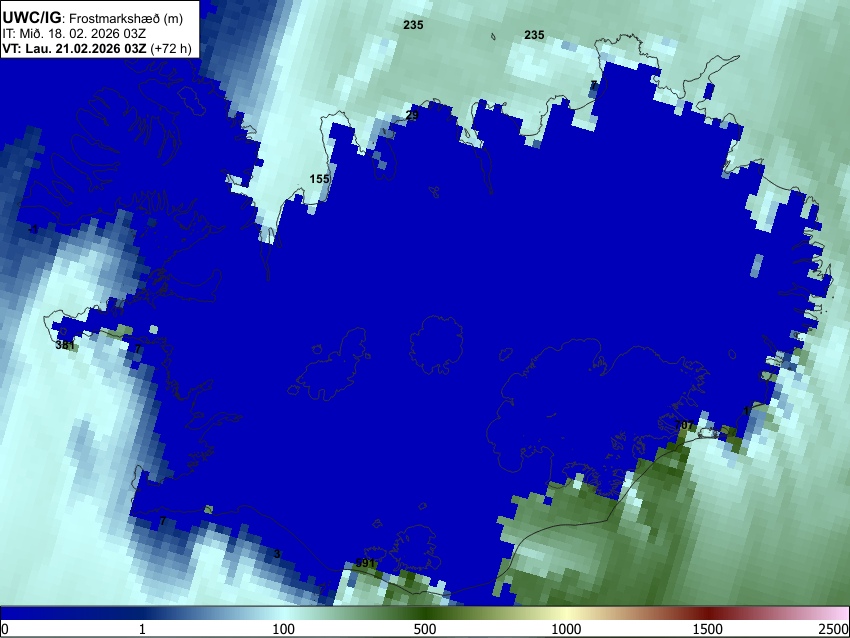Select the legend tick label 1

[x=142, y=629]
